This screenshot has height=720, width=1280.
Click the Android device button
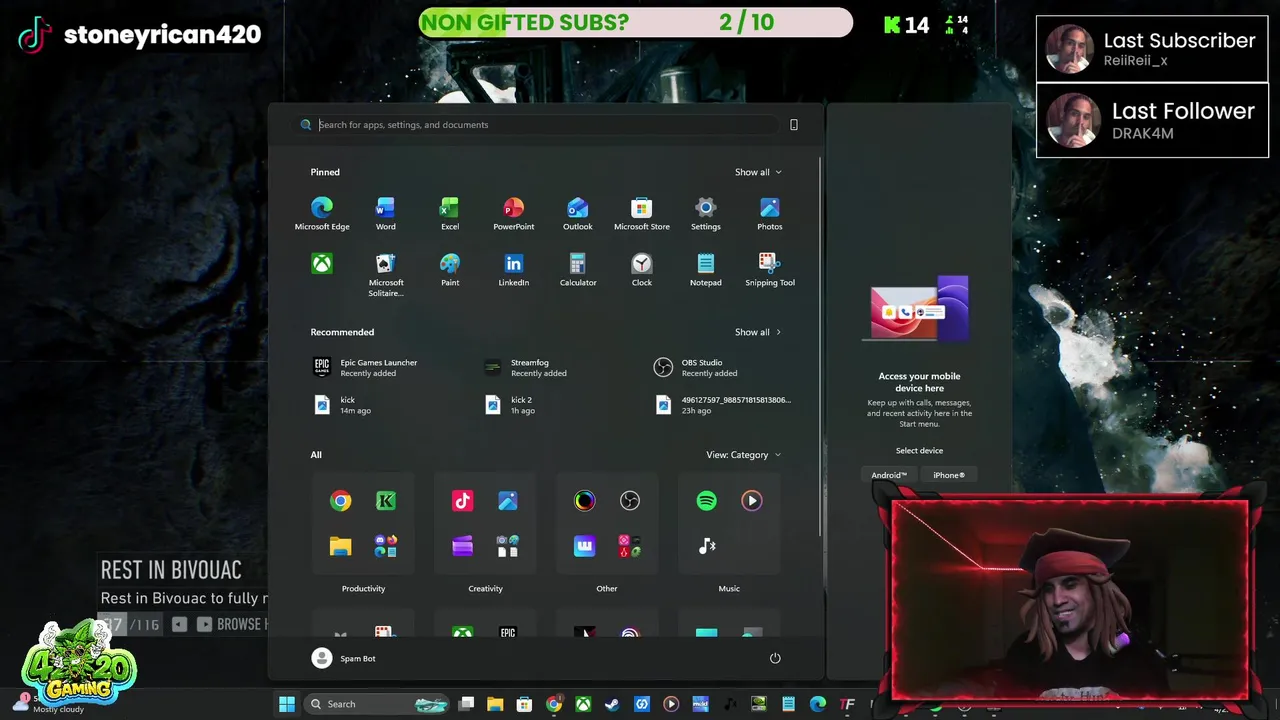point(889,475)
